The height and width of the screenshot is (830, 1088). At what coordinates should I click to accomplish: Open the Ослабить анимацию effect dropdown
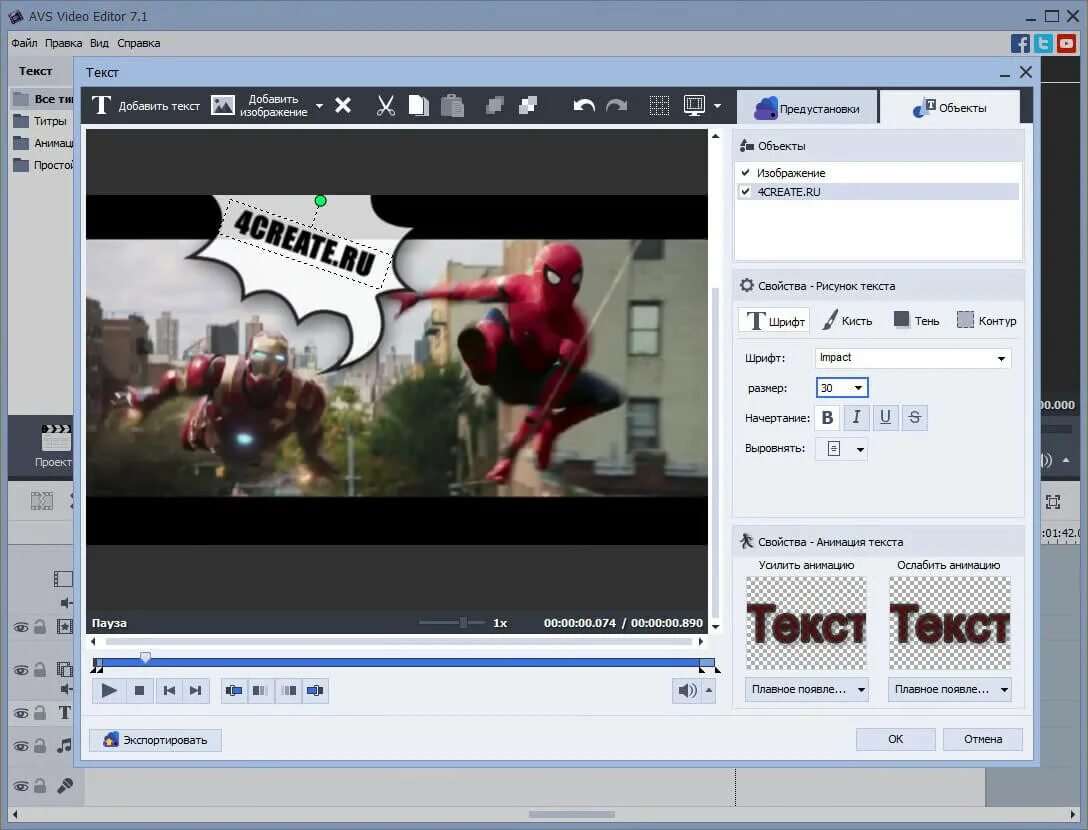coord(949,690)
